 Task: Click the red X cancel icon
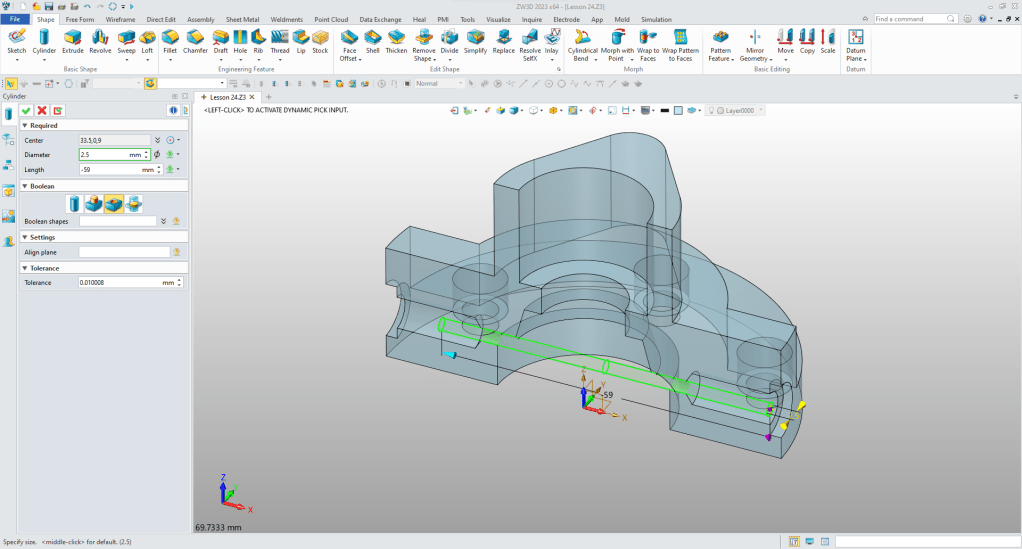[42, 110]
